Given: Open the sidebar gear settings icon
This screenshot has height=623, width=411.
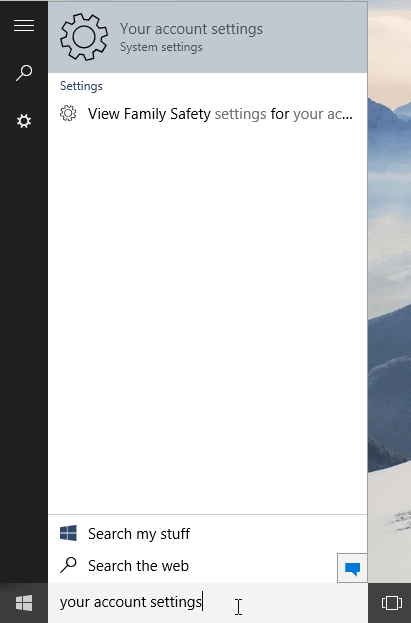Looking at the screenshot, I should tap(24, 121).
